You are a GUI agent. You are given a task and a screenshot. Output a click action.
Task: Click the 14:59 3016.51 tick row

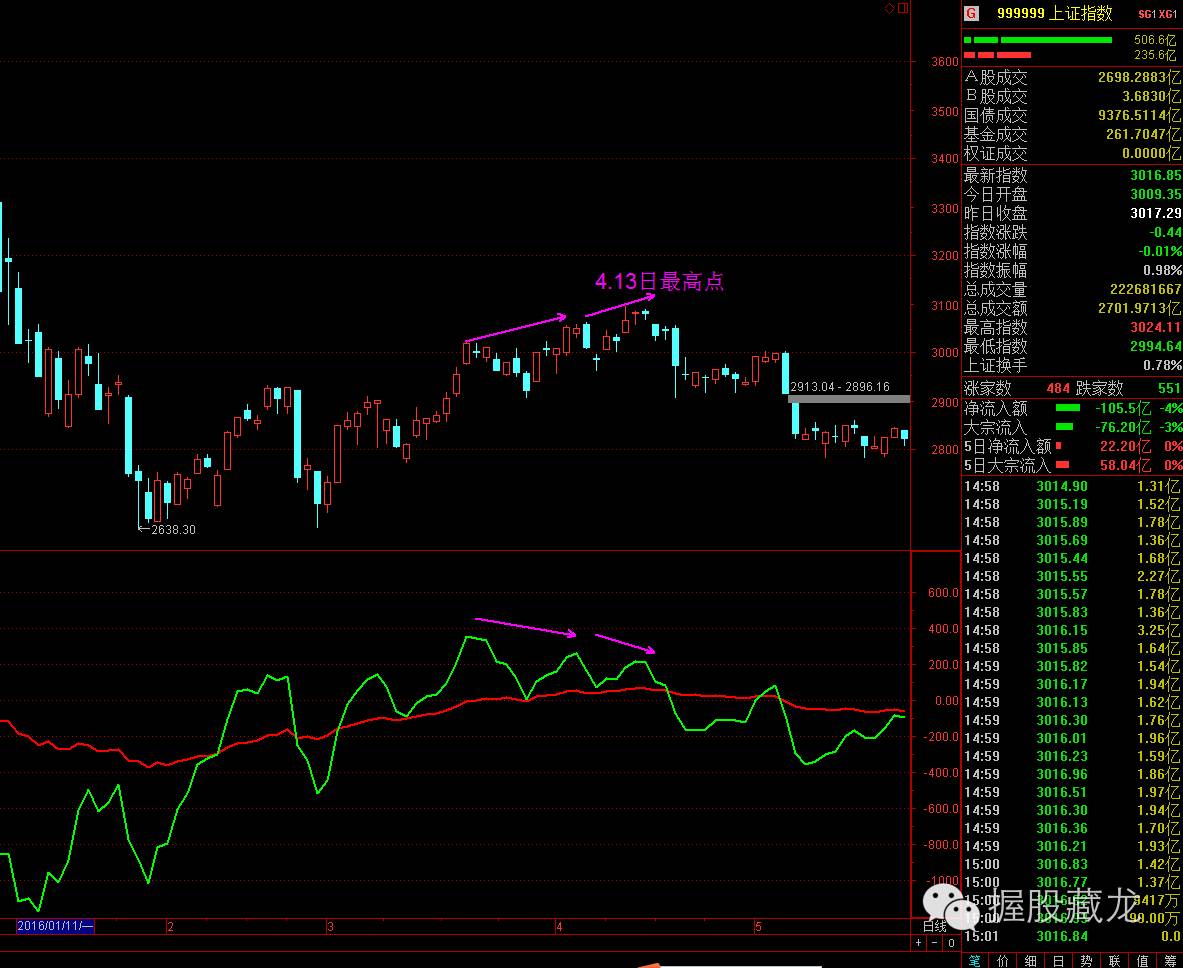tap(1072, 792)
